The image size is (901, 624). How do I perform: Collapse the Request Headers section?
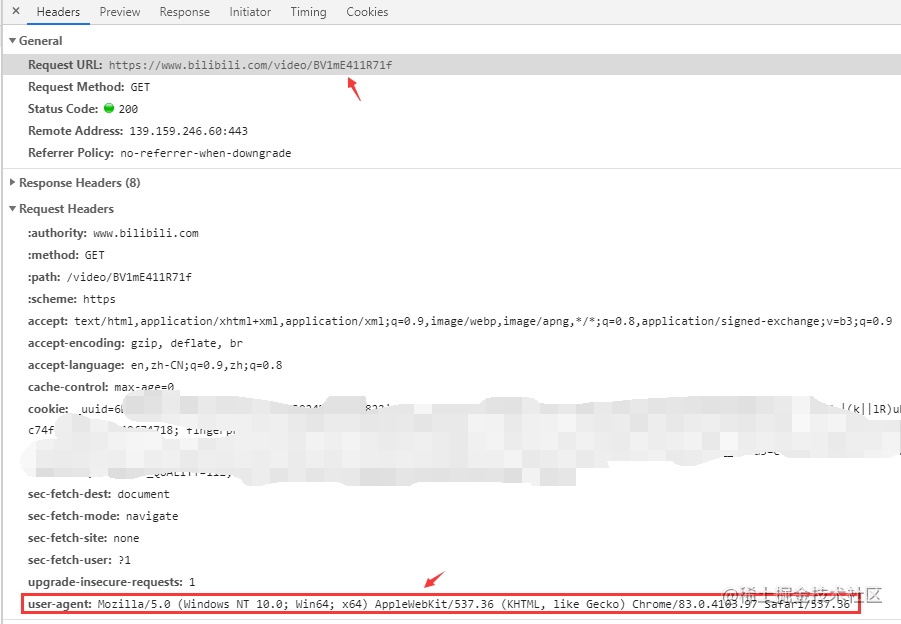(x=13, y=209)
